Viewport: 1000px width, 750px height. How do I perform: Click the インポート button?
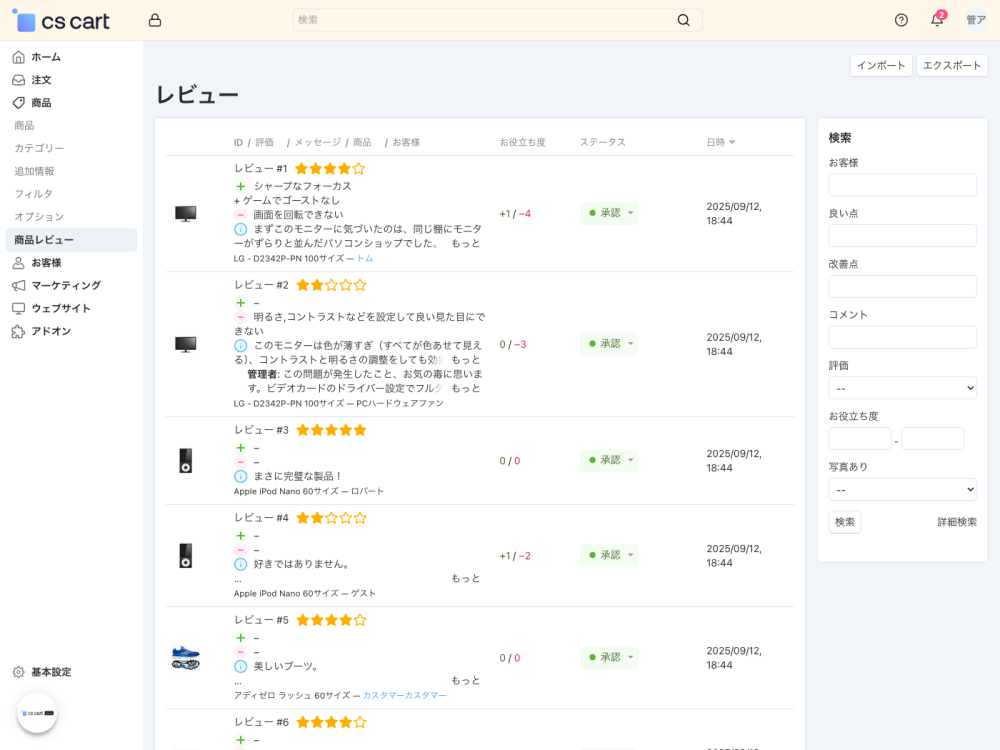pyautogui.click(x=881, y=65)
